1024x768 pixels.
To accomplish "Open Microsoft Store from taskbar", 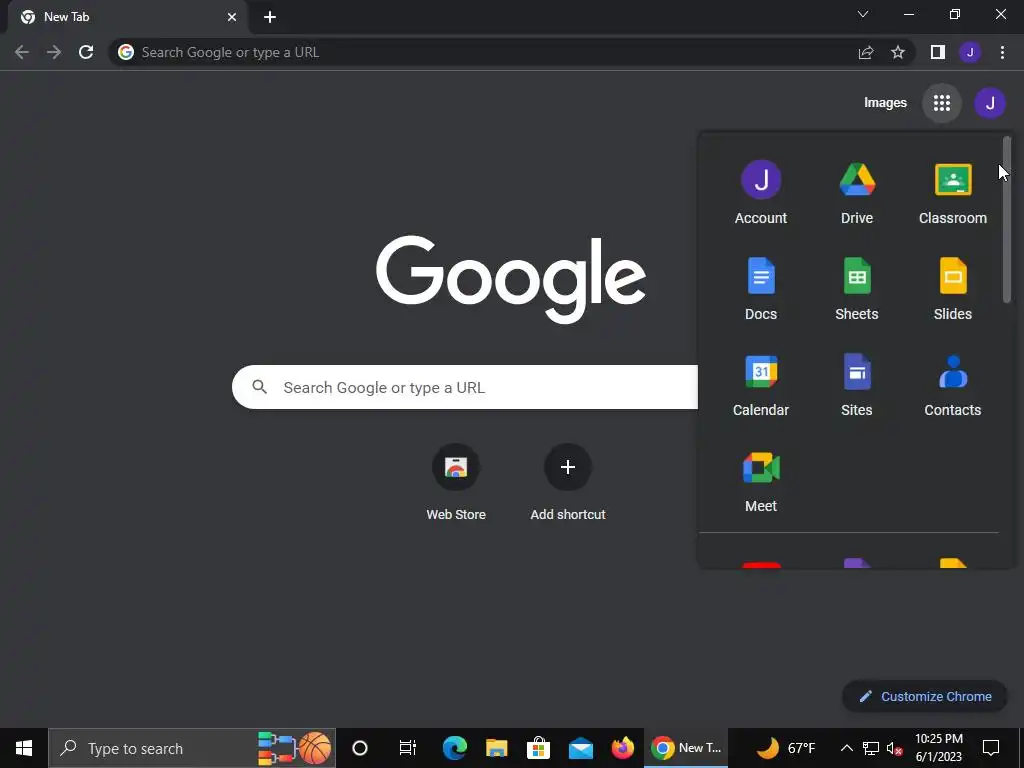I will [x=538, y=748].
